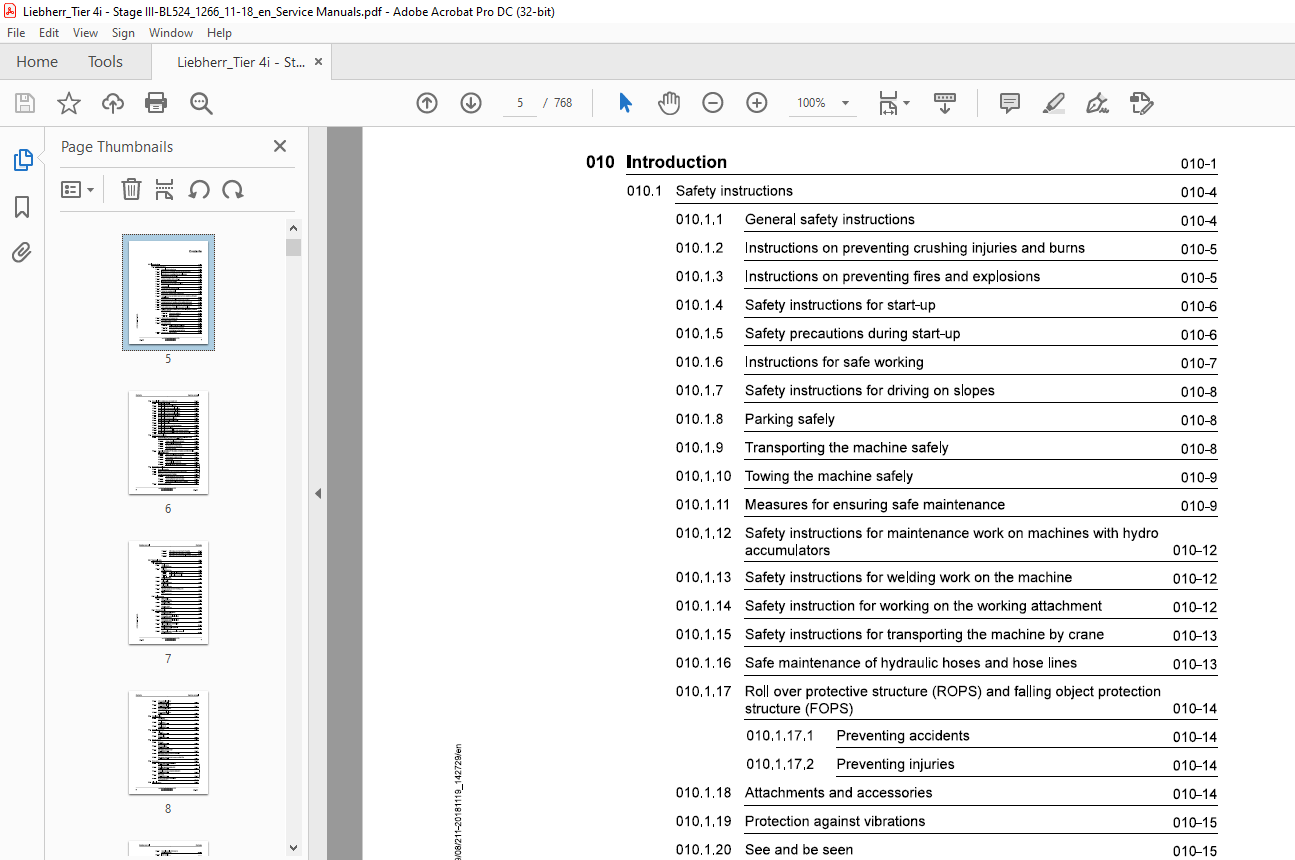Click the insert pages icon in thumbnails toolbar

pos(165,189)
